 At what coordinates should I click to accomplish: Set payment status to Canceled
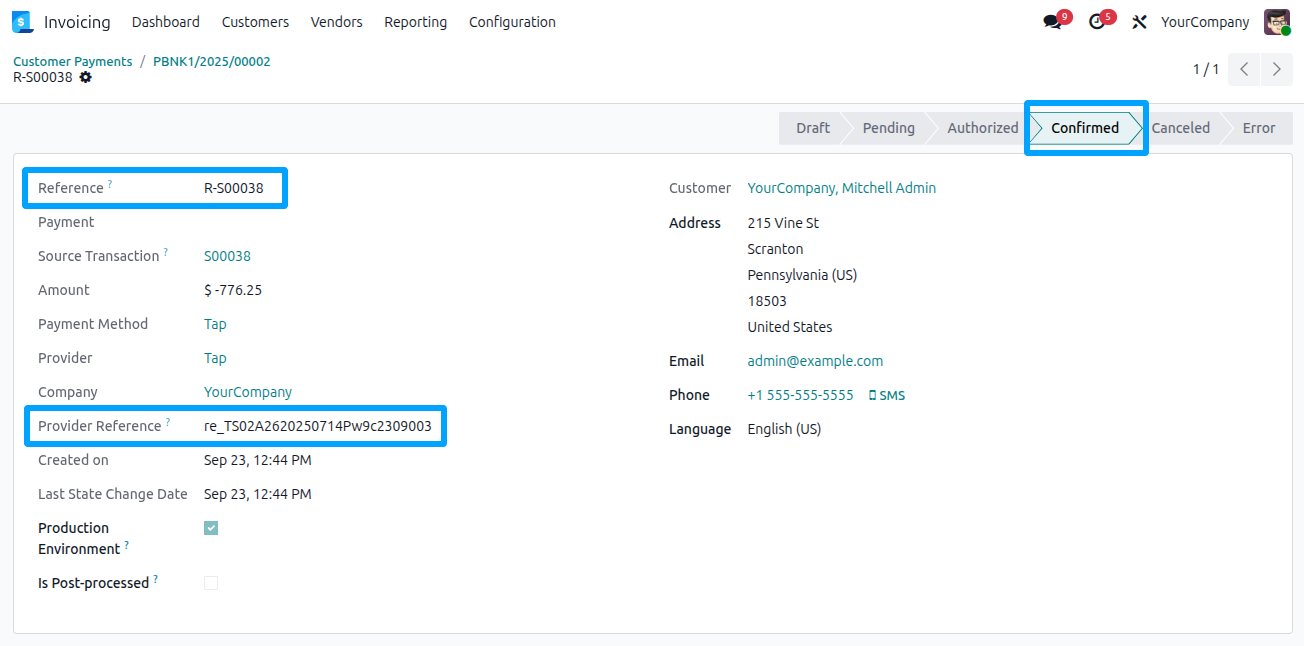[1180, 127]
